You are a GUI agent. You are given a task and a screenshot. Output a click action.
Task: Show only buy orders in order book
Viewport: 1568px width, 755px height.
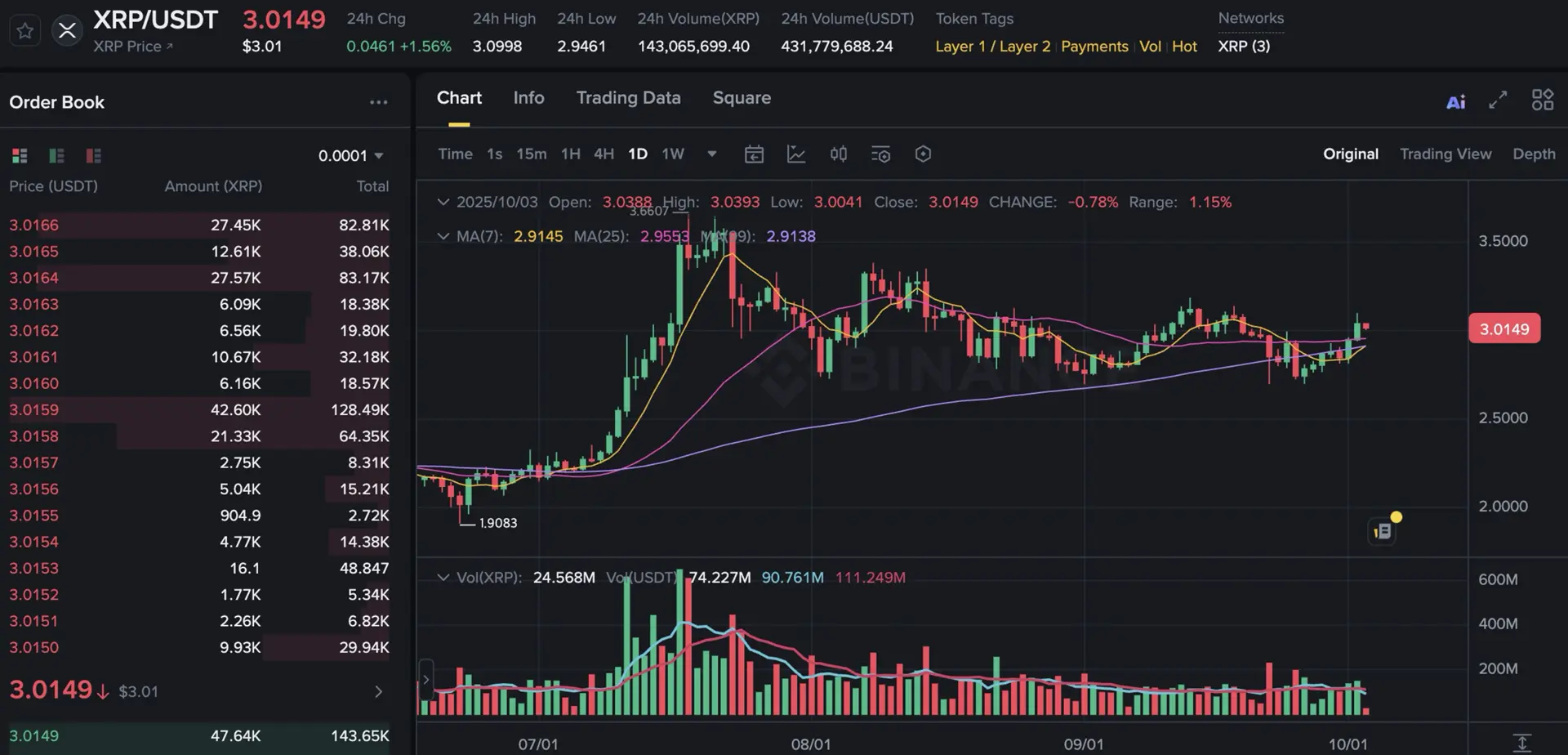[x=56, y=155]
